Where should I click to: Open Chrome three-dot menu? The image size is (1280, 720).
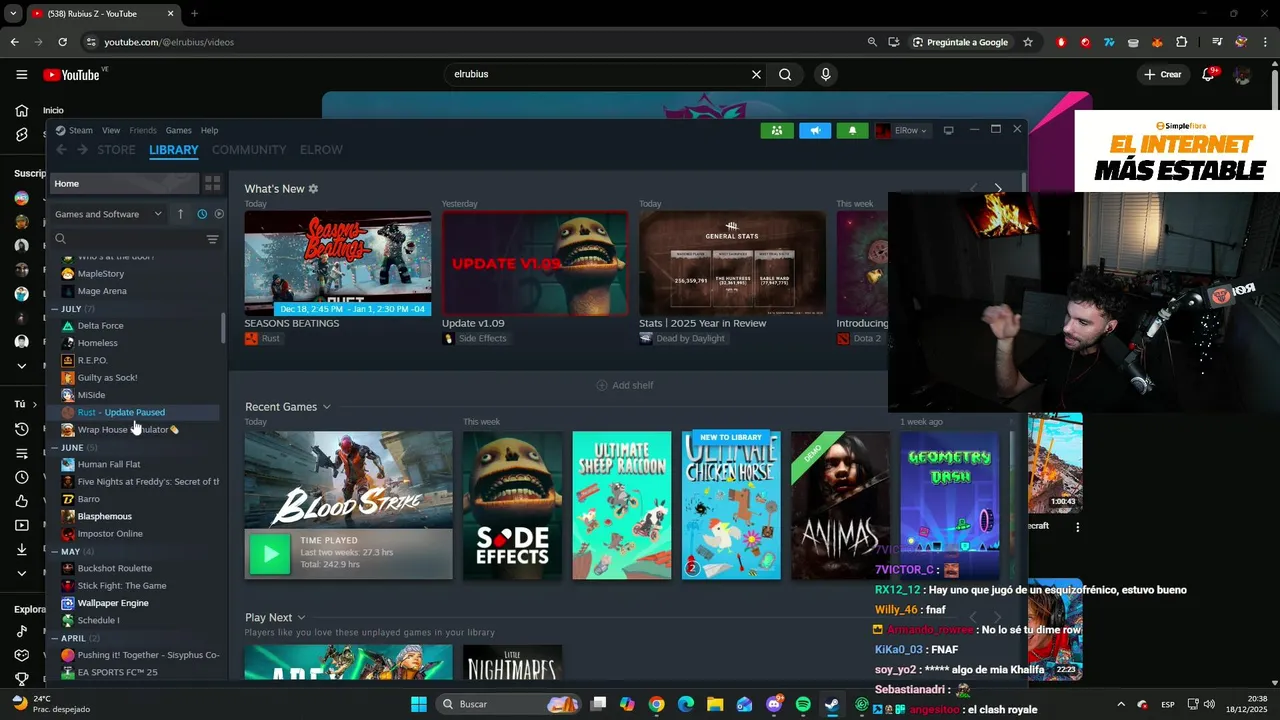click(1265, 42)
